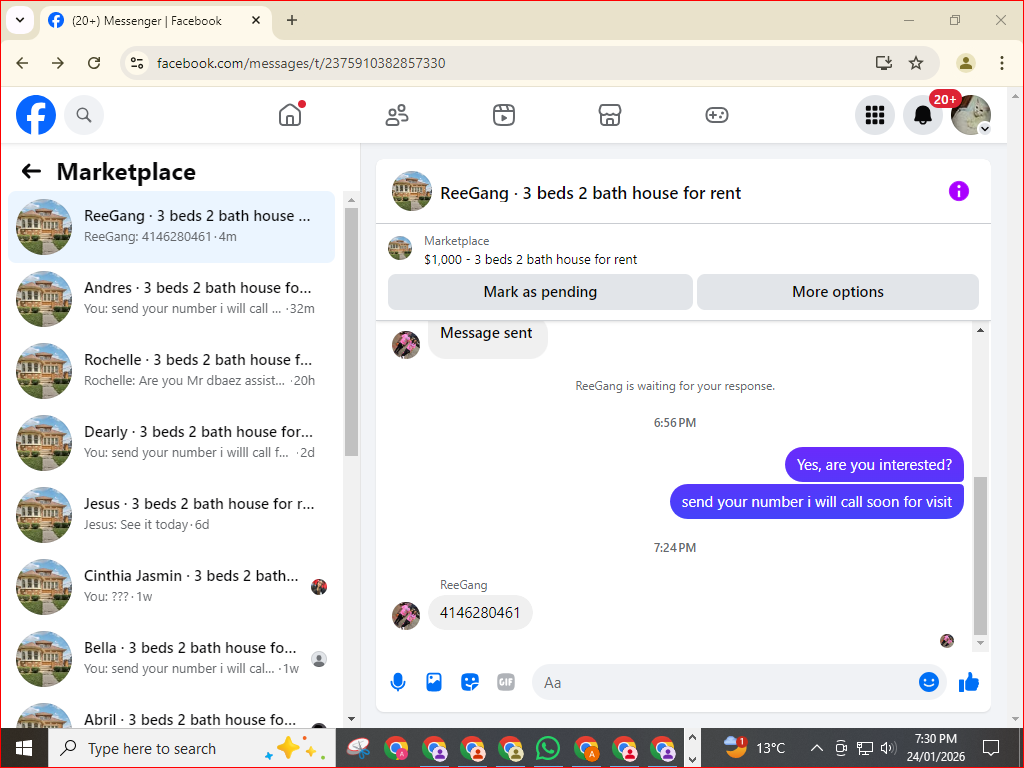Image resolution: width=1024 pixels, height=768 pixels.
Task: Click the address bar URL
Action: (x=301, y=63)
